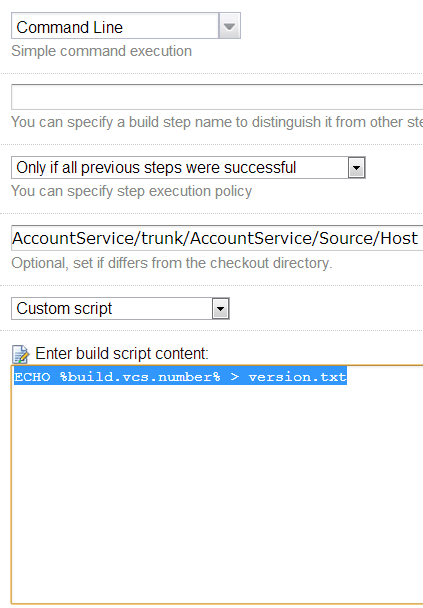Viewport: 423px width, 608px height.
Task: Click into the AccountService working directory field
Action: pos(217,238)
